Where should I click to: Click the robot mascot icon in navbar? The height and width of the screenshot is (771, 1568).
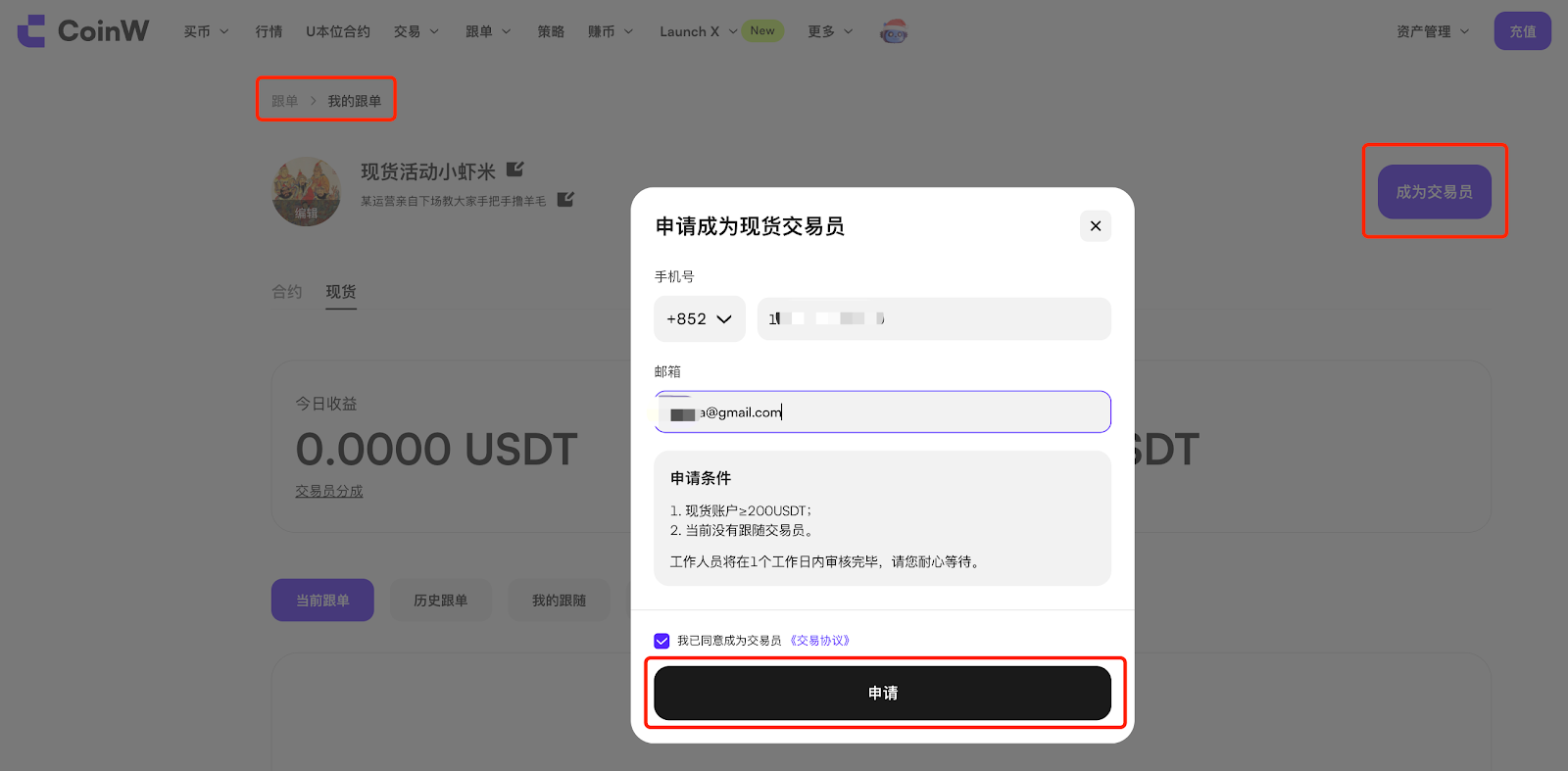coord(893,32)
